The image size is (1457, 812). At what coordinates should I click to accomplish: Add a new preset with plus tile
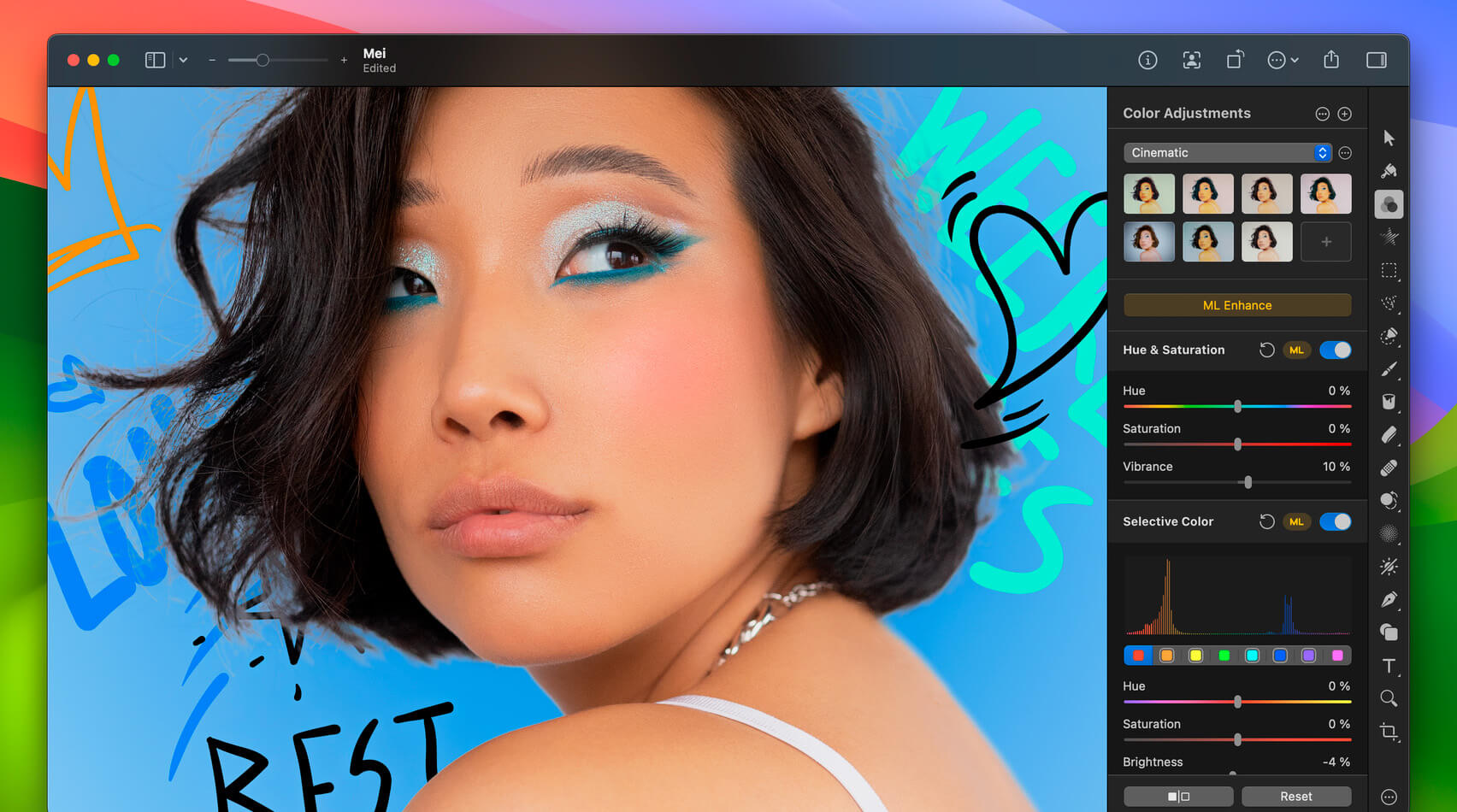pyautogui.click(x=1326, y=242)
